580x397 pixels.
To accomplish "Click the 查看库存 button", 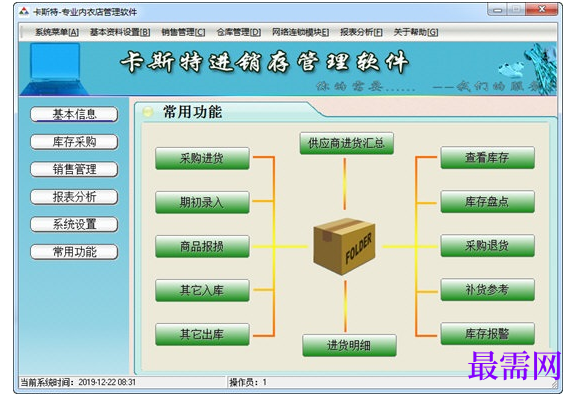I will tap(488, 158).
